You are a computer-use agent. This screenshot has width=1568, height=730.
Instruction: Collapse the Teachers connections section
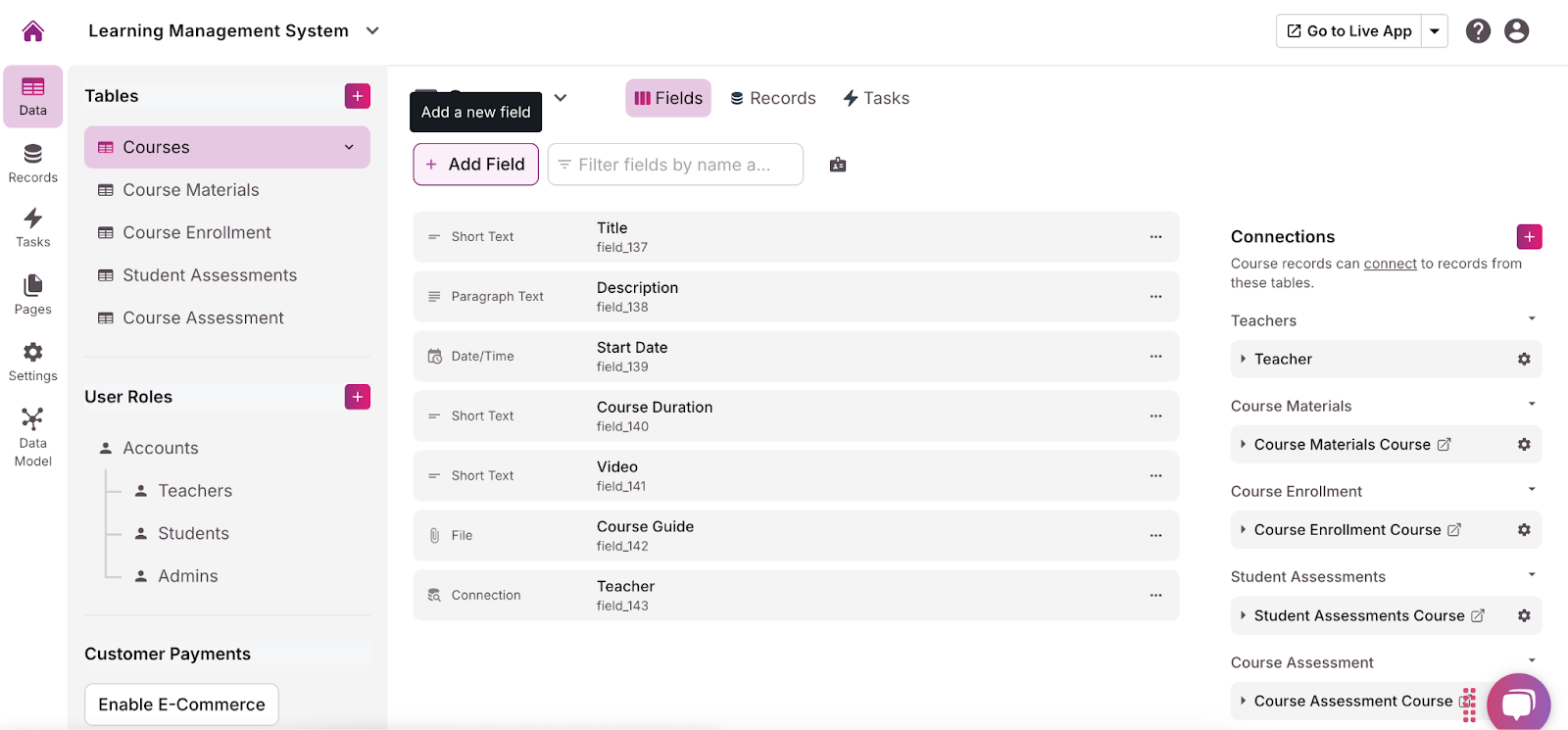point(1532,319)
